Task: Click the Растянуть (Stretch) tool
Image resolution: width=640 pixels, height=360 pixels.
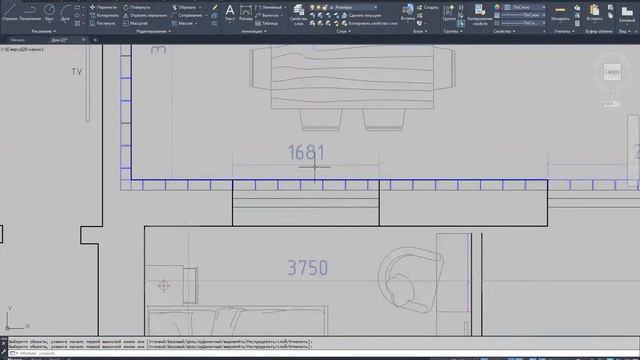Action: coord(102,23)
